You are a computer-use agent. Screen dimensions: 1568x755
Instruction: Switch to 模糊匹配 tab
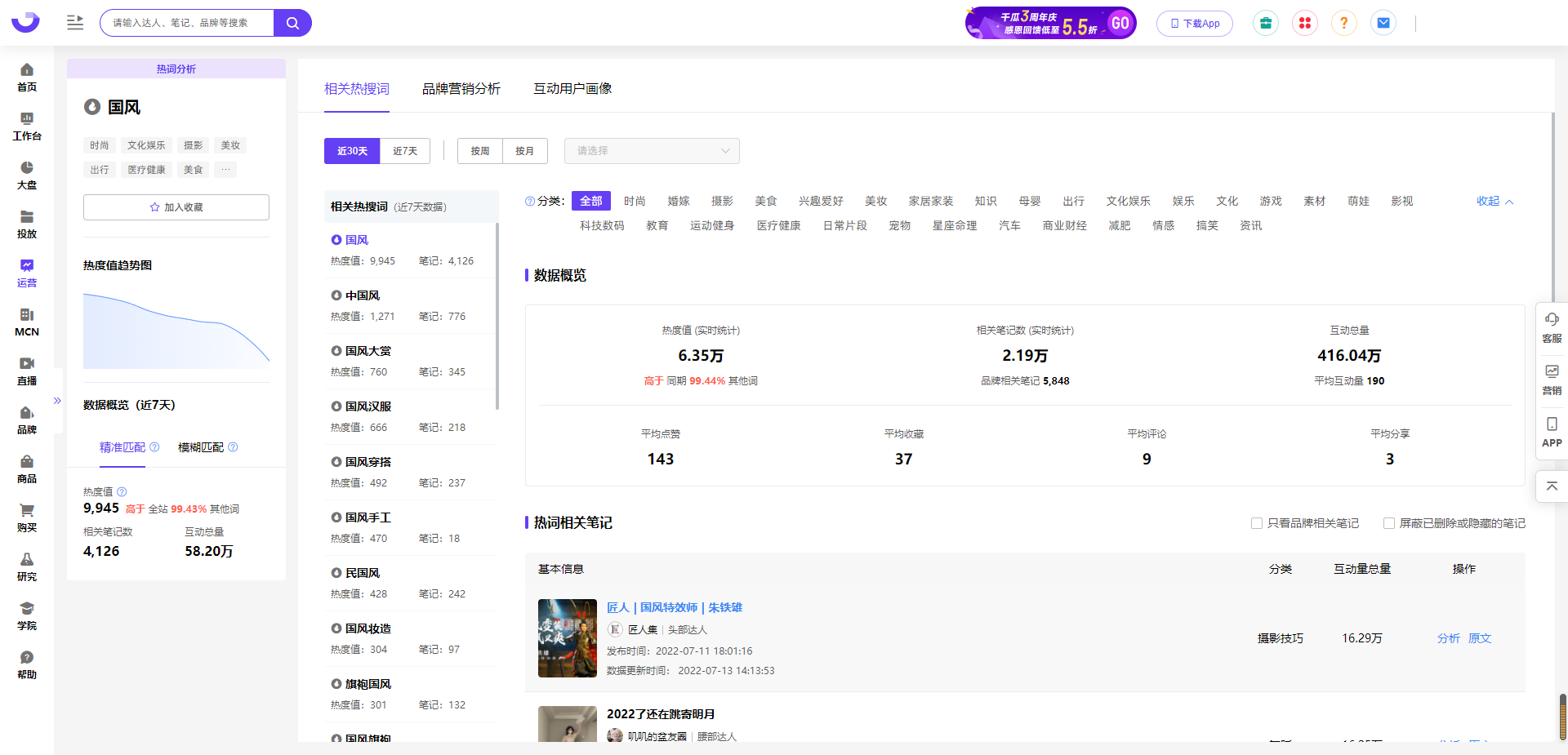click(201, 447)
